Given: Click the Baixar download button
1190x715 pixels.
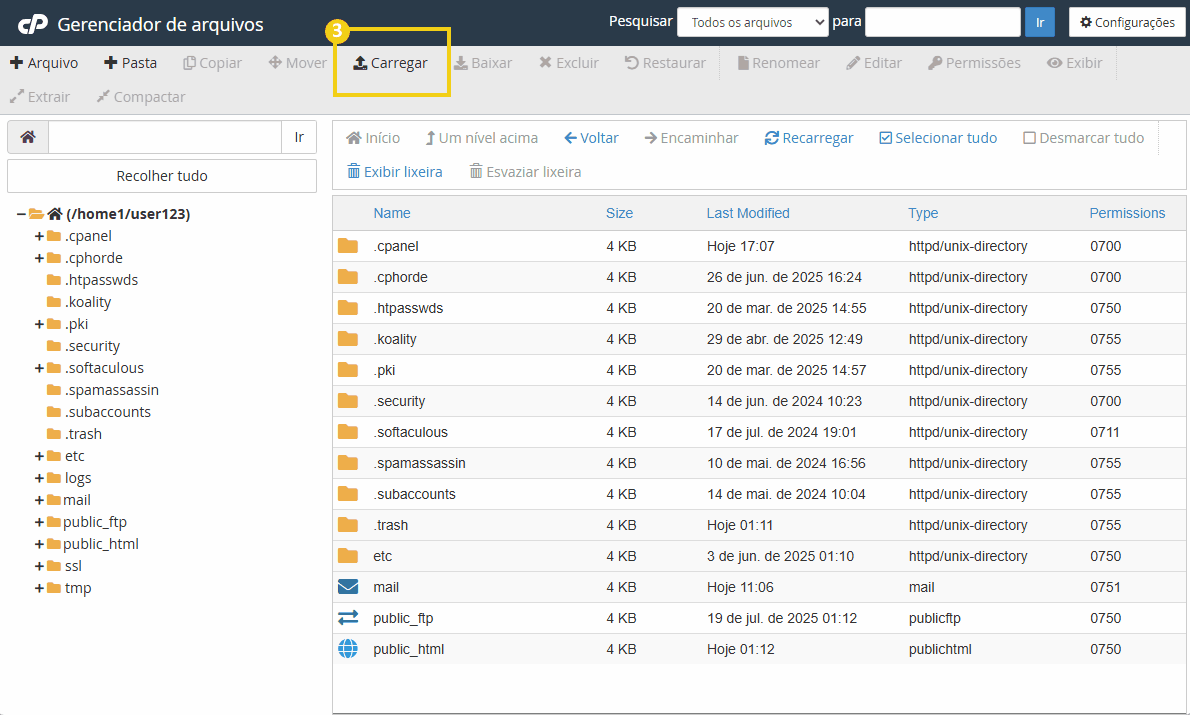Looking at the screenshot, I should pos(483,63).
